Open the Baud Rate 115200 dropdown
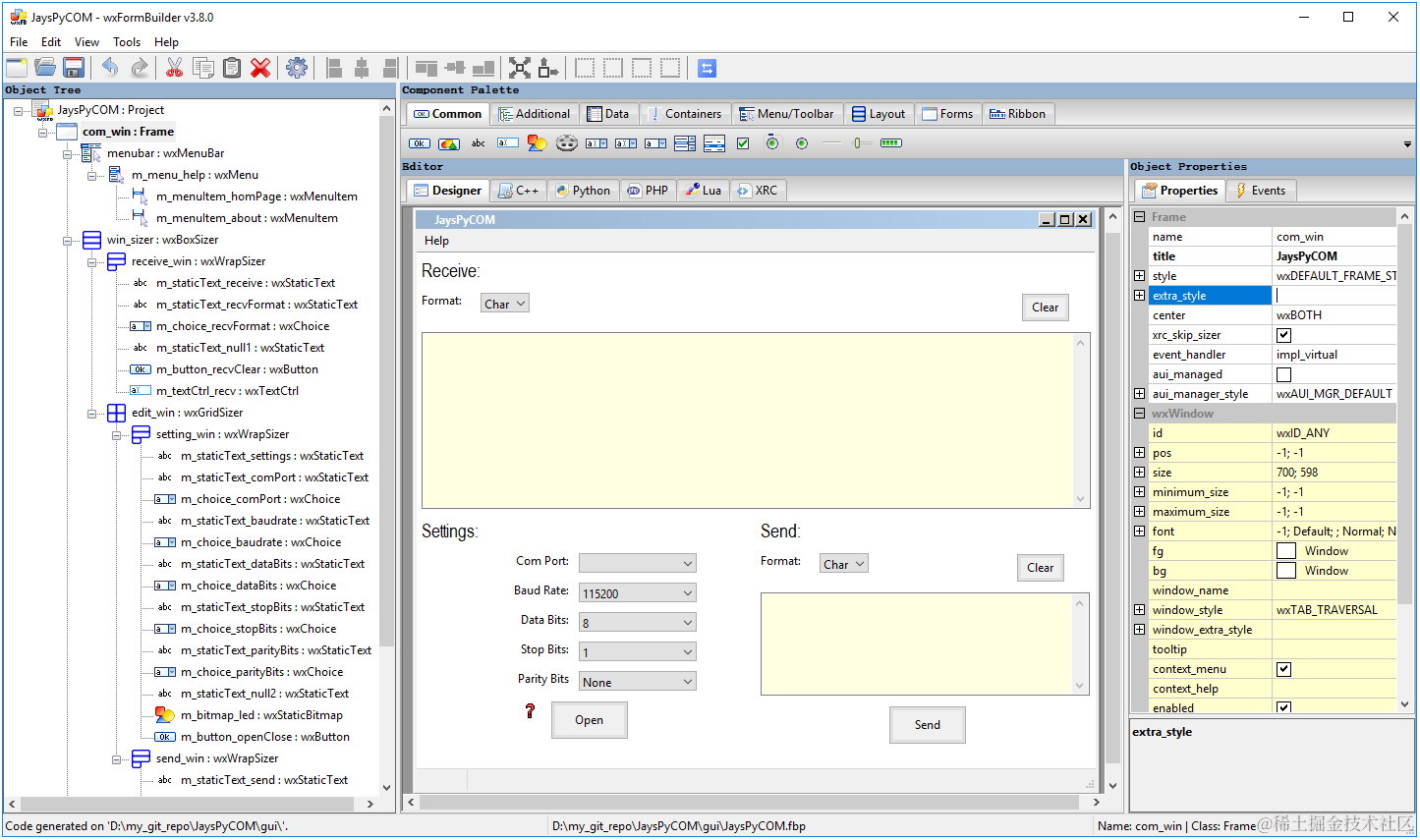The width and height of the screenshot is (1420, 840). 638,592
